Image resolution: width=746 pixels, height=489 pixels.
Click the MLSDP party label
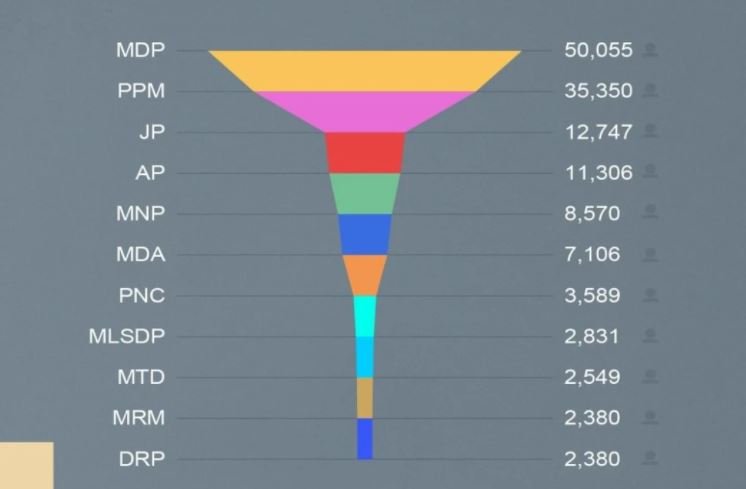click(126, 336)
